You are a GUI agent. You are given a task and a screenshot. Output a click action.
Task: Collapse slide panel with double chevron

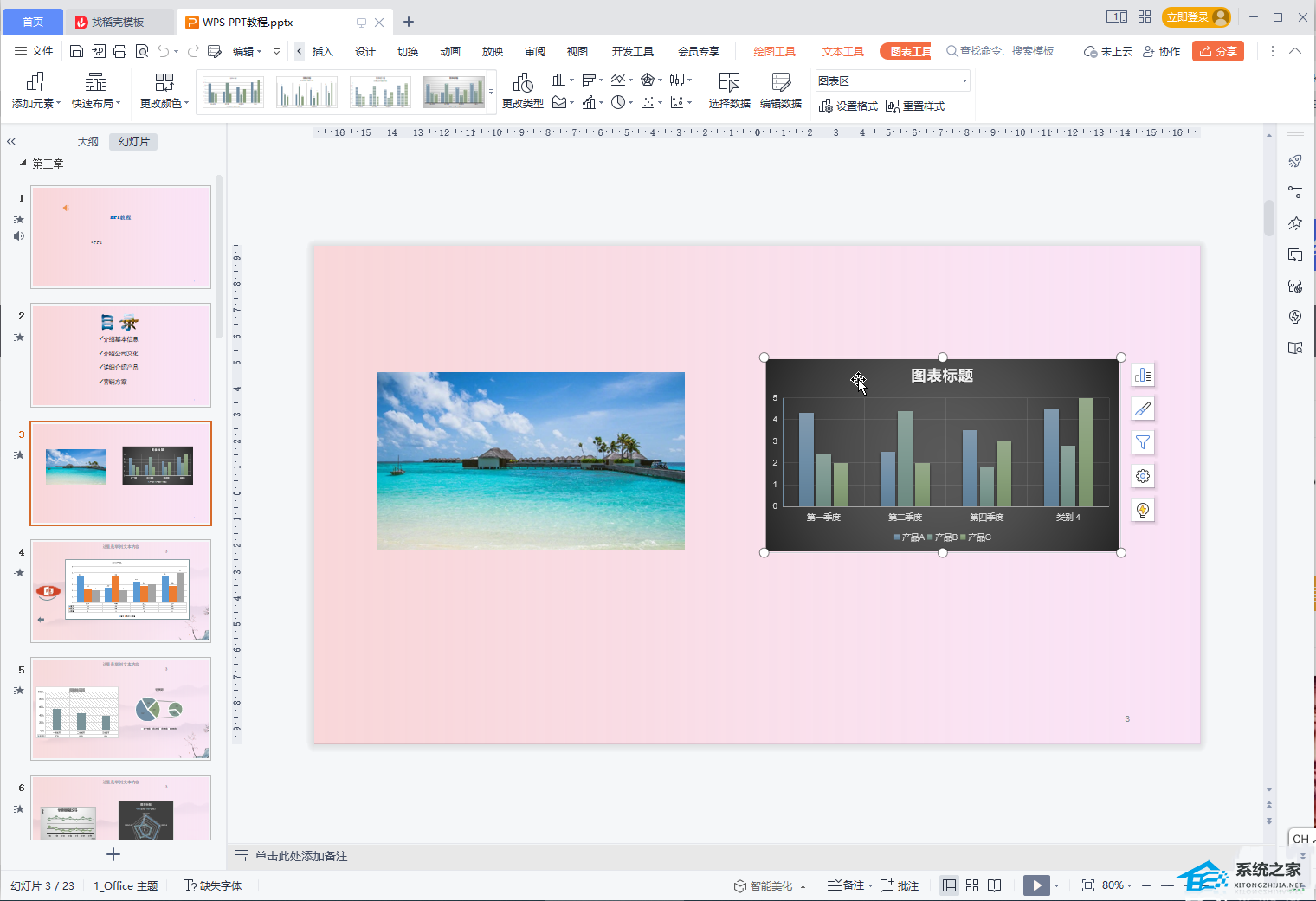(x=11, y=141)
